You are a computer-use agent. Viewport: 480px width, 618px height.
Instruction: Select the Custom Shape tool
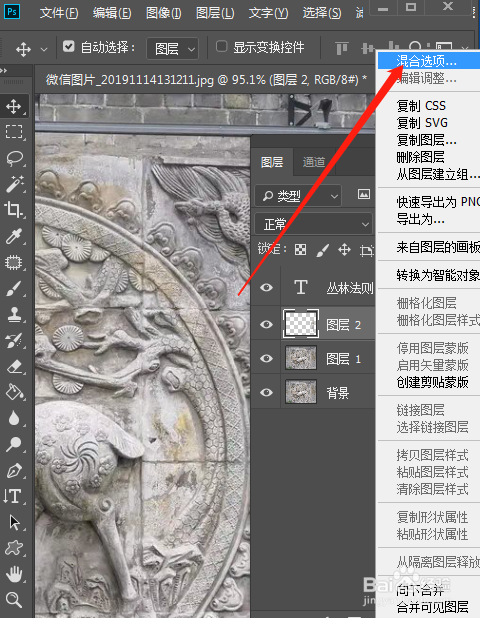(x=14, y=548)
